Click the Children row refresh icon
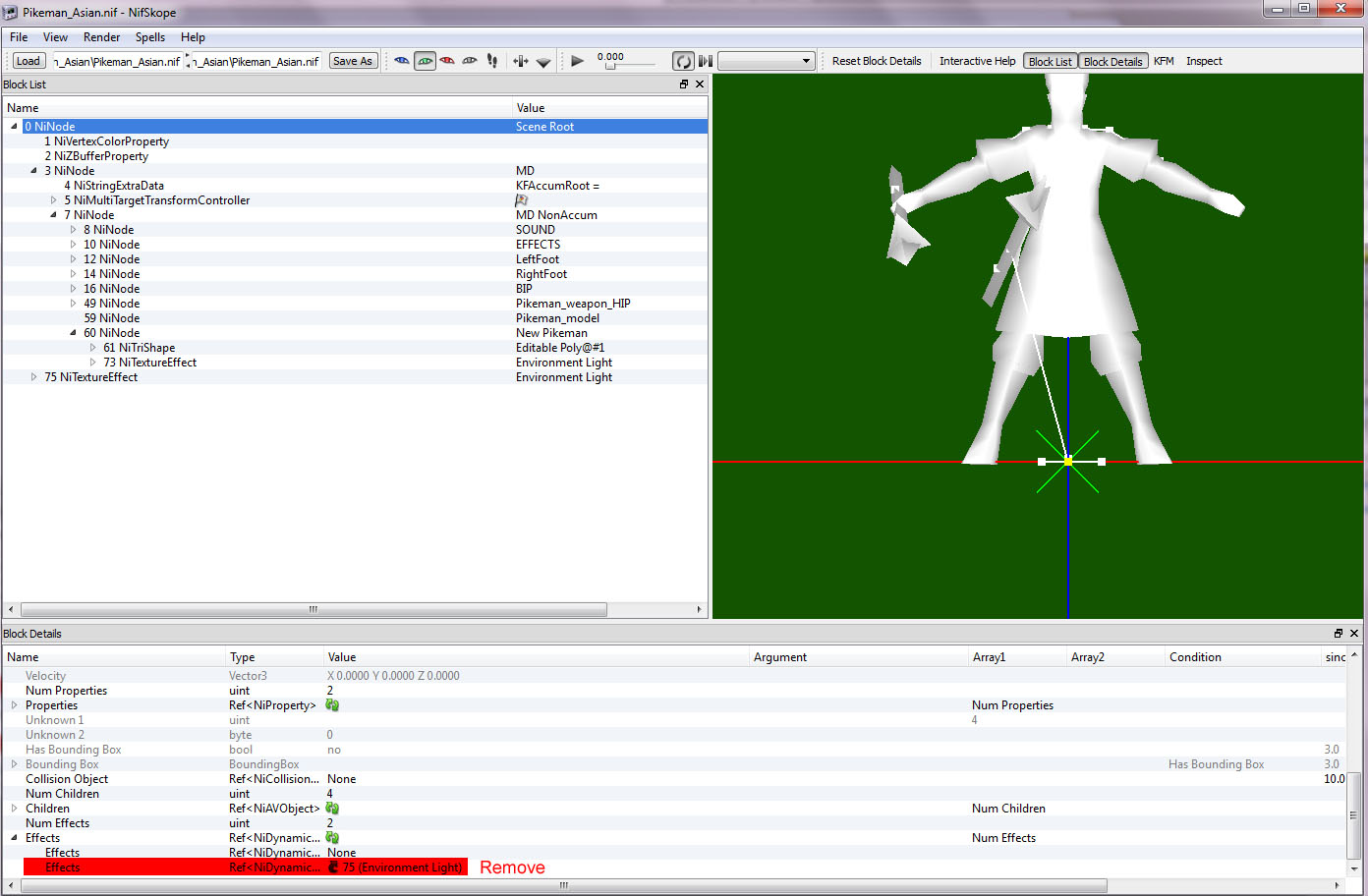 pyautogui.click(x=332, y=809)
